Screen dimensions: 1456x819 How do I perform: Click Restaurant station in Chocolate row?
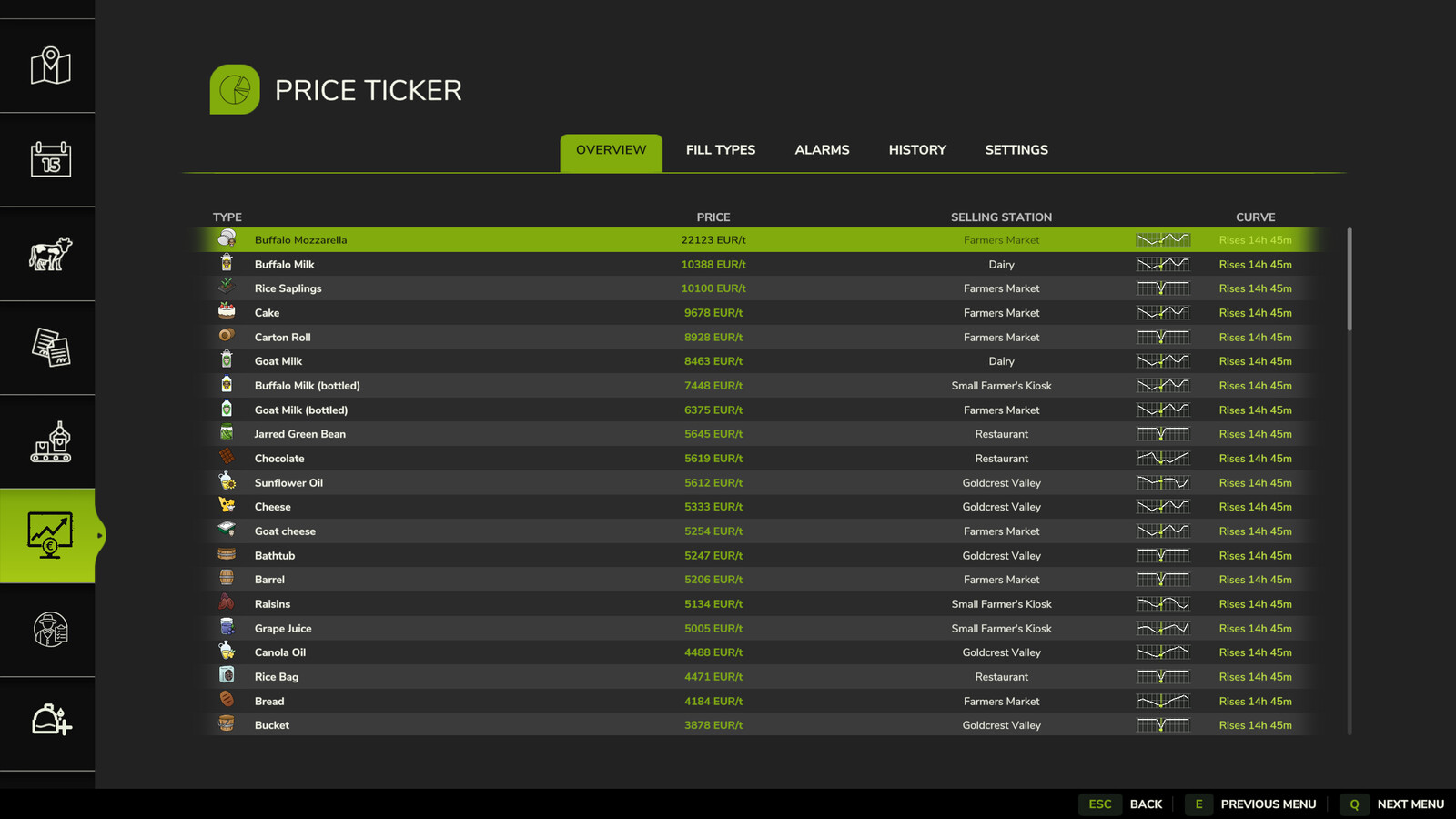[x=1001, y=459]
